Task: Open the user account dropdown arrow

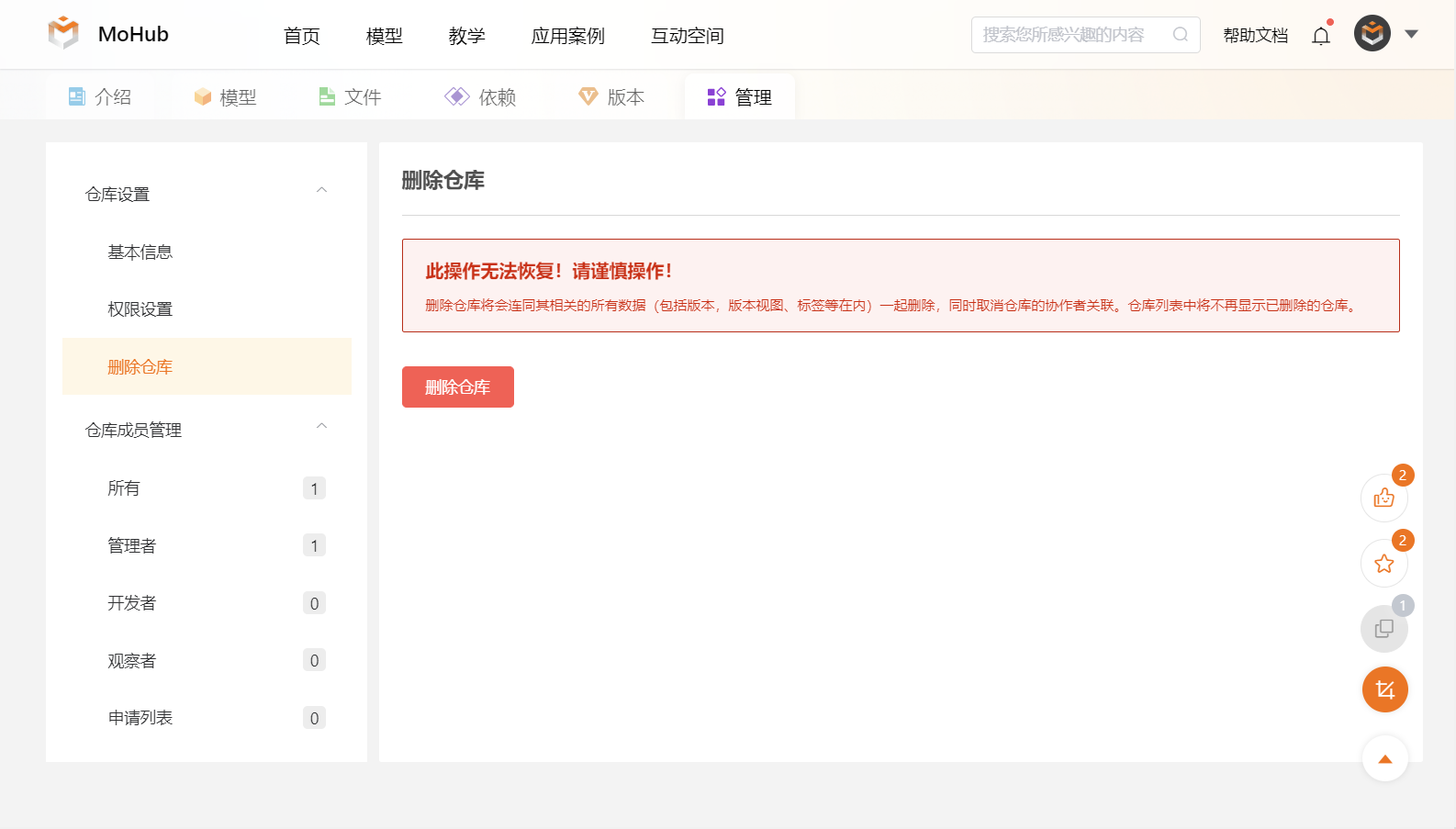Action: [x=1412, y=34]
